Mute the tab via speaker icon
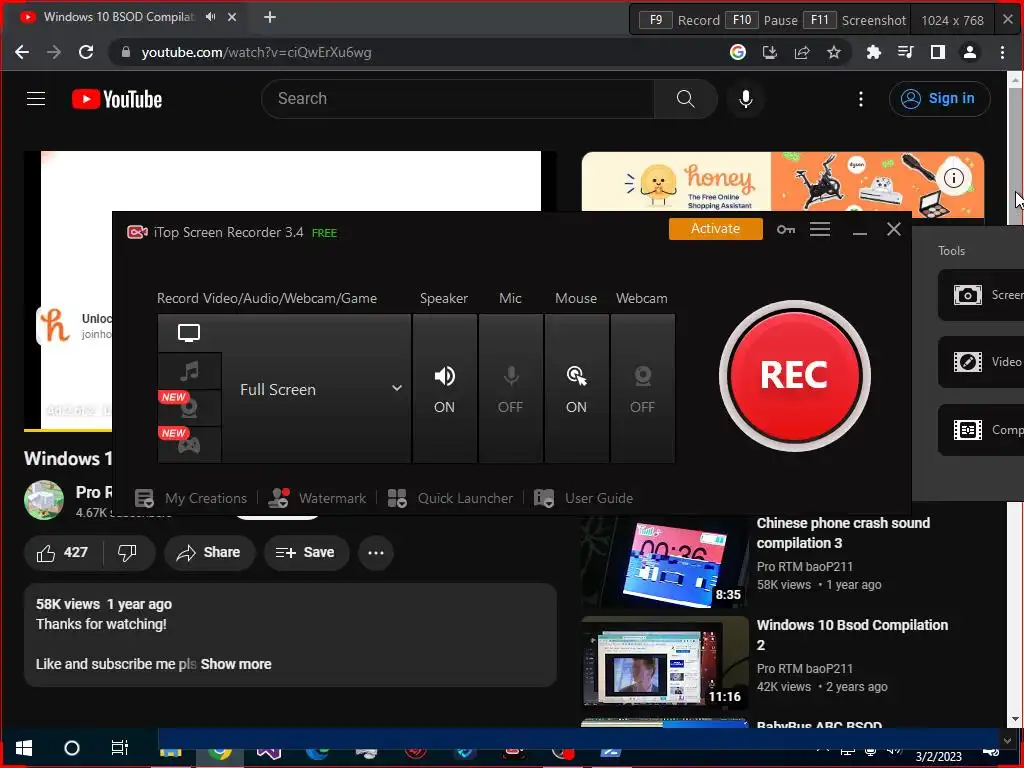Screen dimensions: 1024x768 point(210,17)
